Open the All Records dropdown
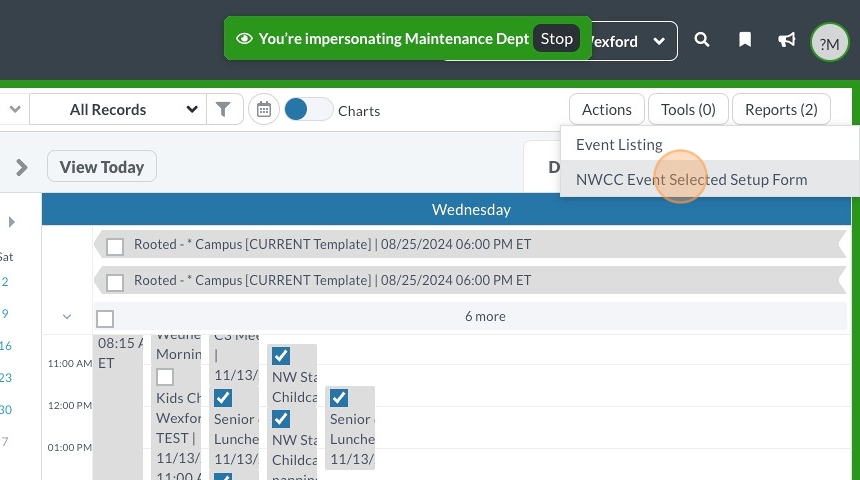This screenshot has width=860, height=480. pyautogui.click(x=133, y=110)
